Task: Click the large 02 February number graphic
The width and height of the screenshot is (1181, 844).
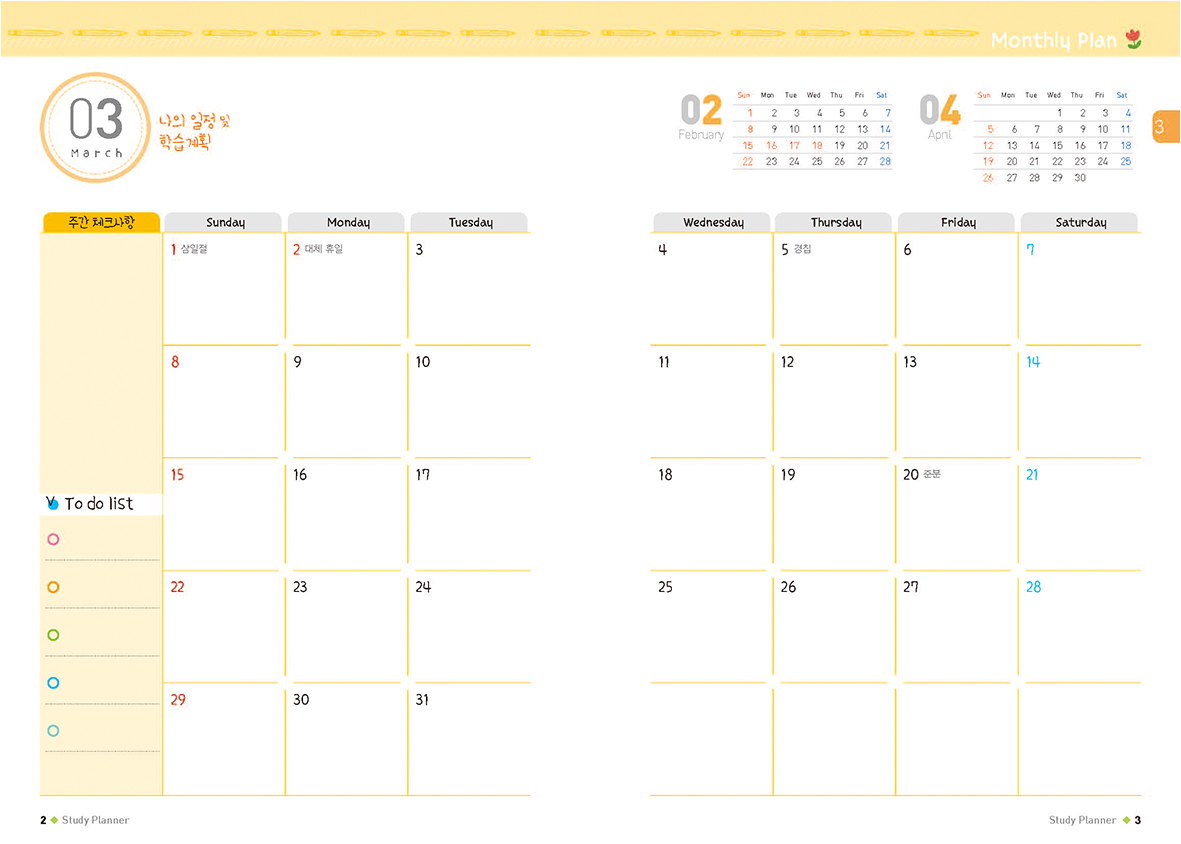Action: (x=701, y=110)
